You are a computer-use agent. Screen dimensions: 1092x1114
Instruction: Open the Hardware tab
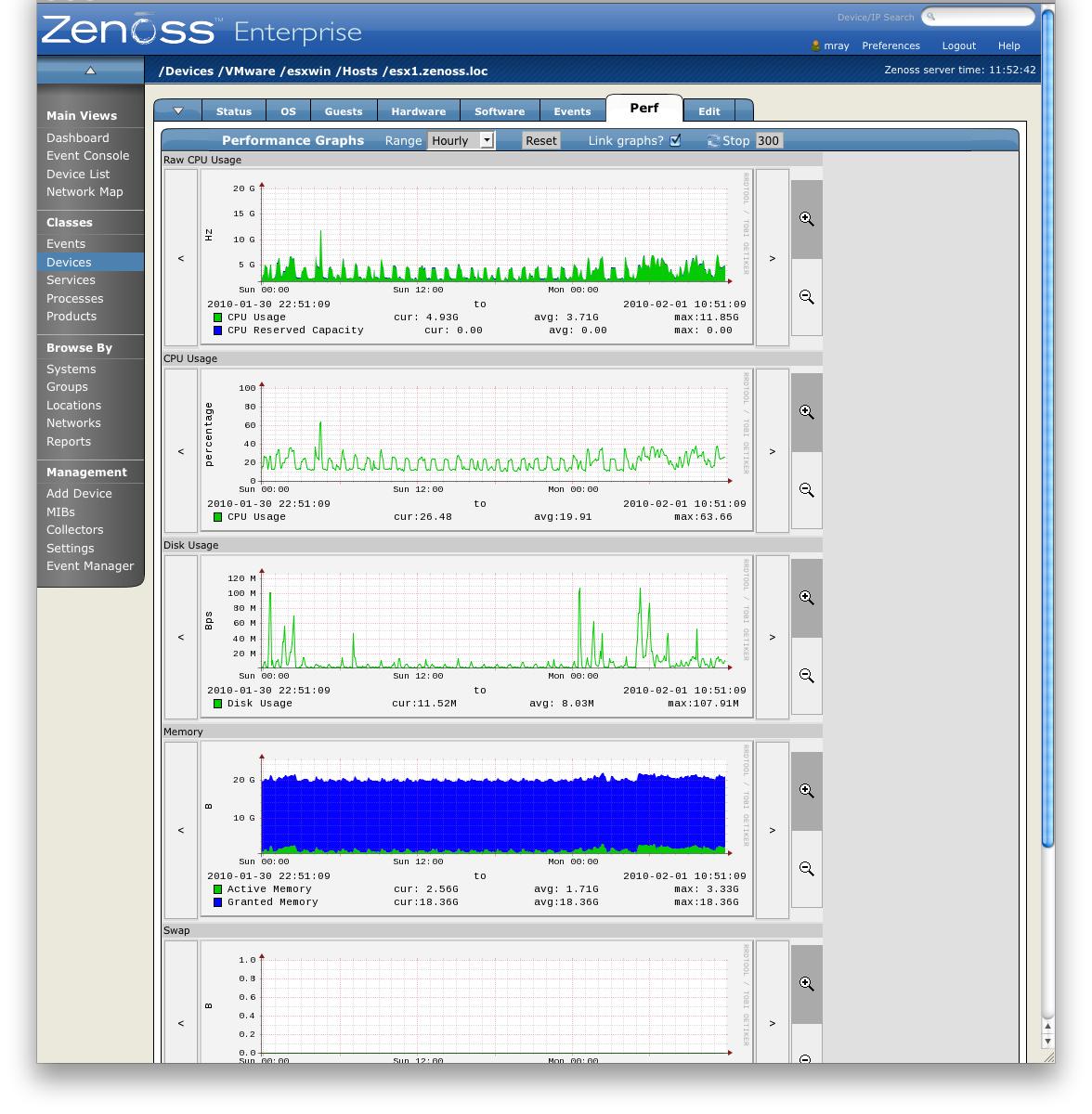coord(419,111)
